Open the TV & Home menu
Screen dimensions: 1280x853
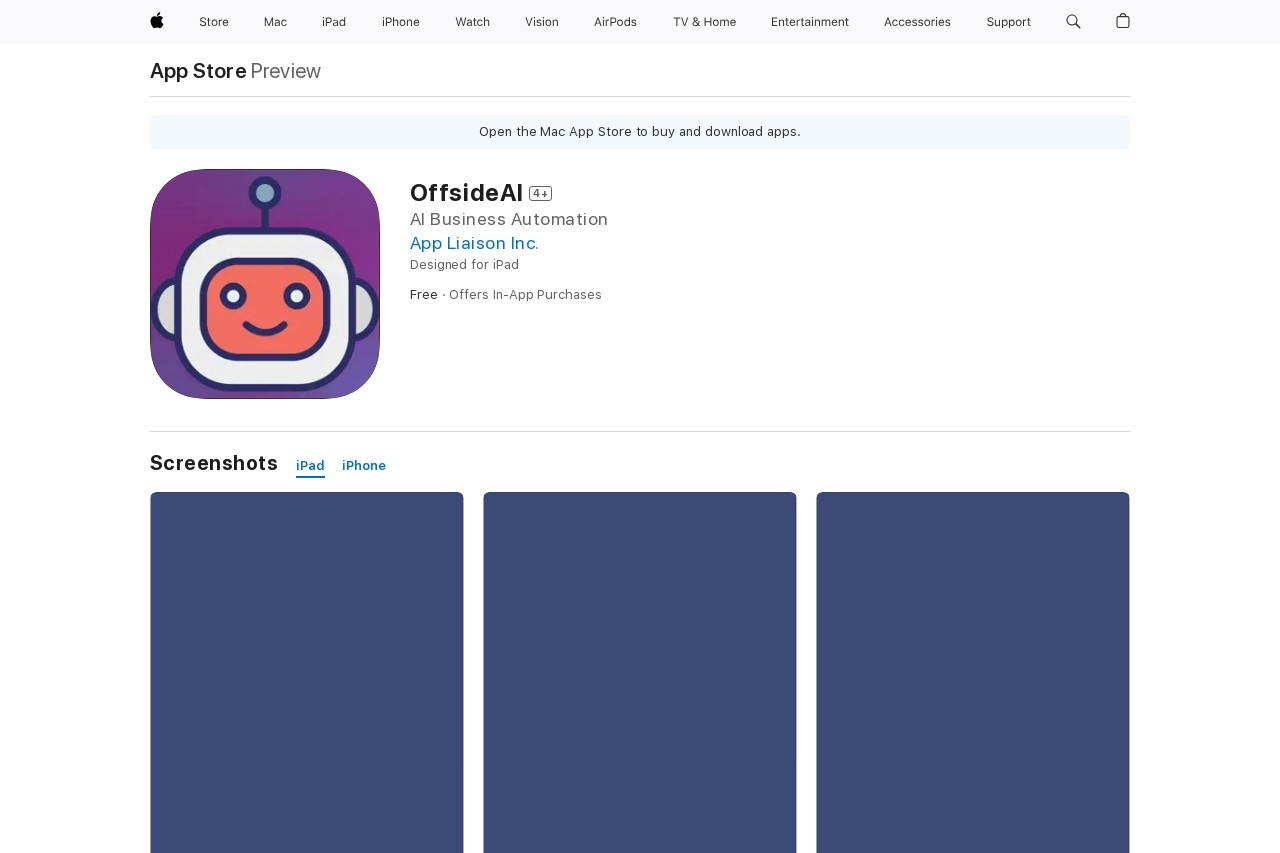click(x=704, y=22)
